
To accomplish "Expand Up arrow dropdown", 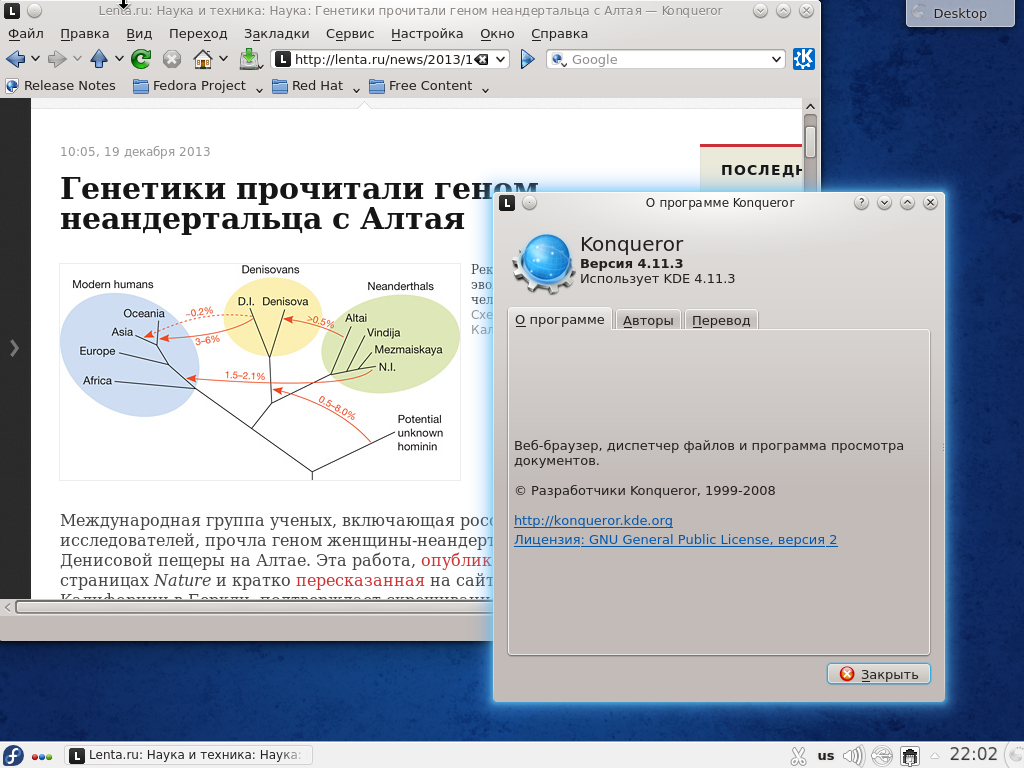I will tap(119, 59).
